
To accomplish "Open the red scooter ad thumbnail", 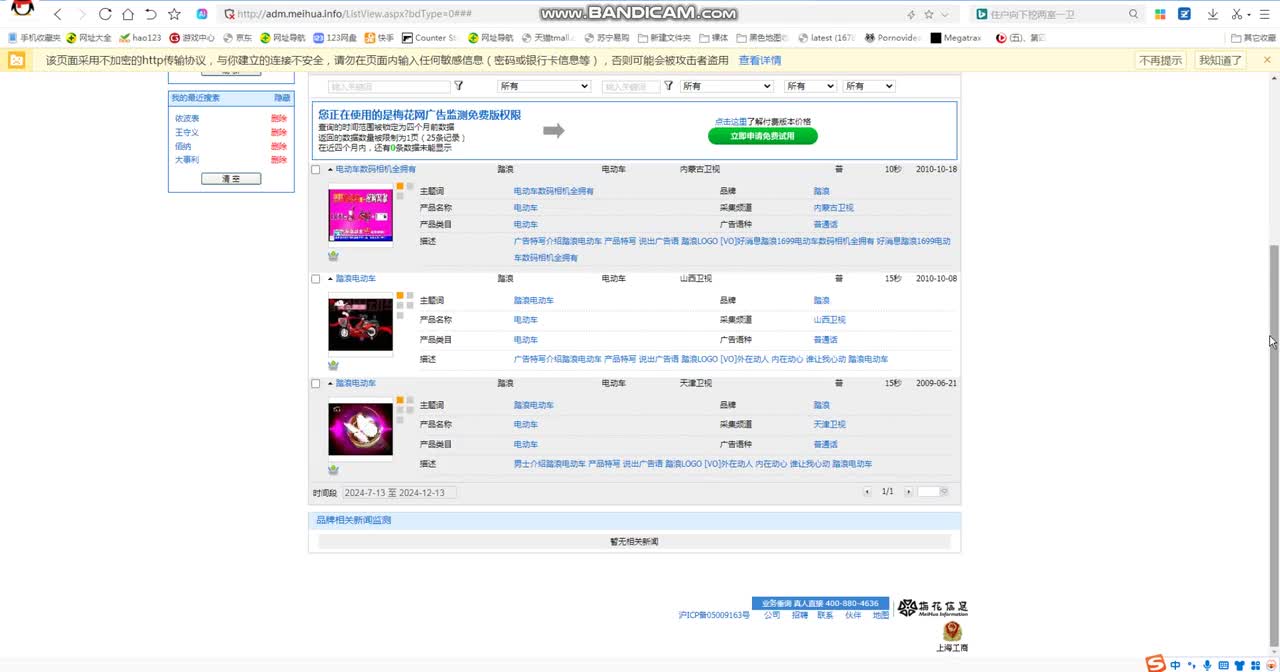I will pos(360,324).
